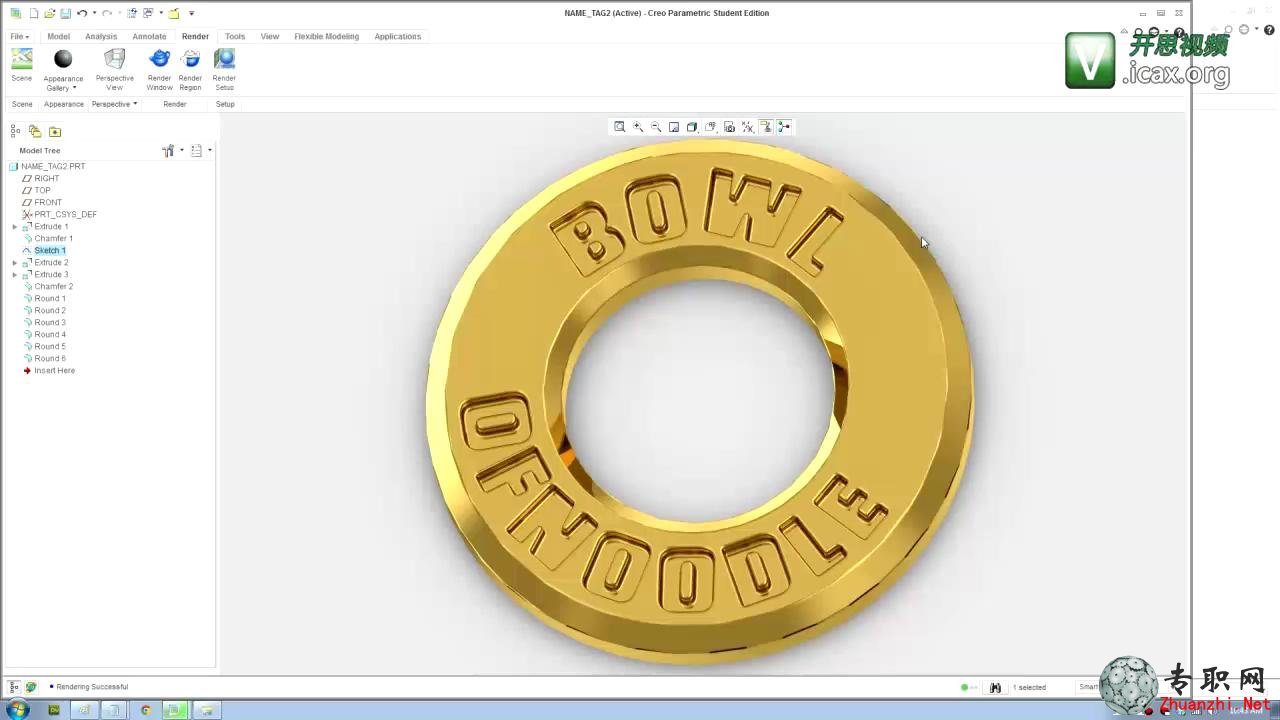This screenshot has height=720, width=1280.
Task: Switch to the Analysis tab
Action: [x=101, y=36]
